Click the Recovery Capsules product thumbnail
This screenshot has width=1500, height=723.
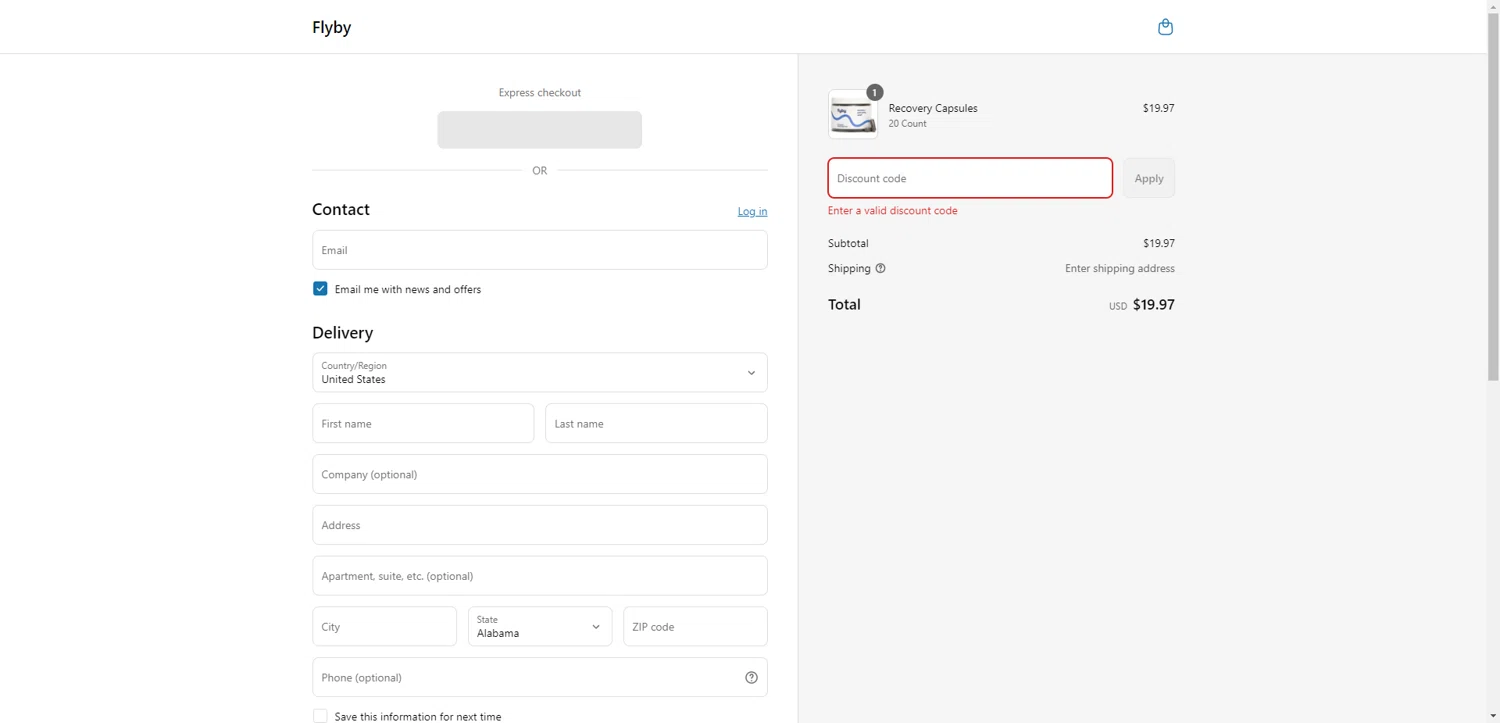click(852, 114)
